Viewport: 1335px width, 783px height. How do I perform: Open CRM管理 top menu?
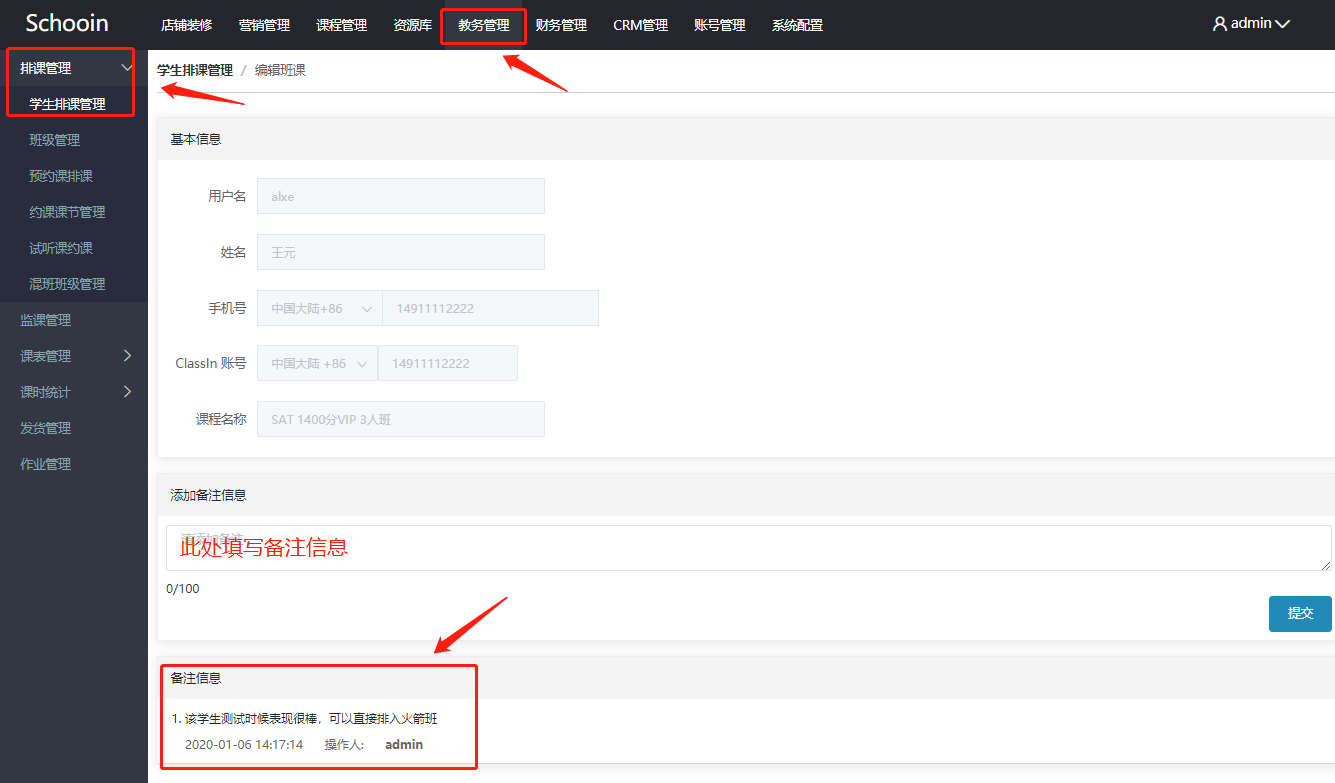coord(641,25)
